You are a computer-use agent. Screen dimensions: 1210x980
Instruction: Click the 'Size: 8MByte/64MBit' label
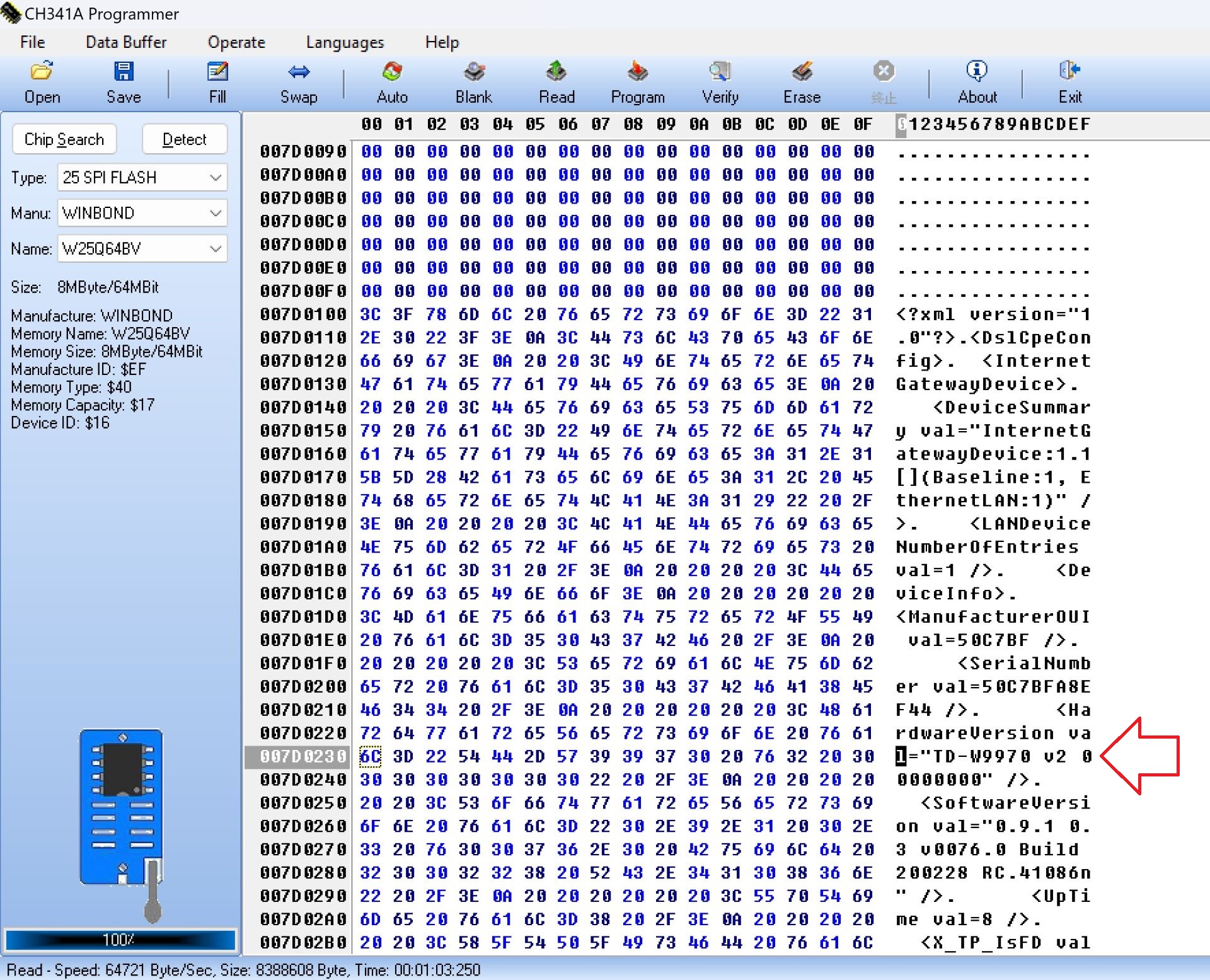pos(84,287)
